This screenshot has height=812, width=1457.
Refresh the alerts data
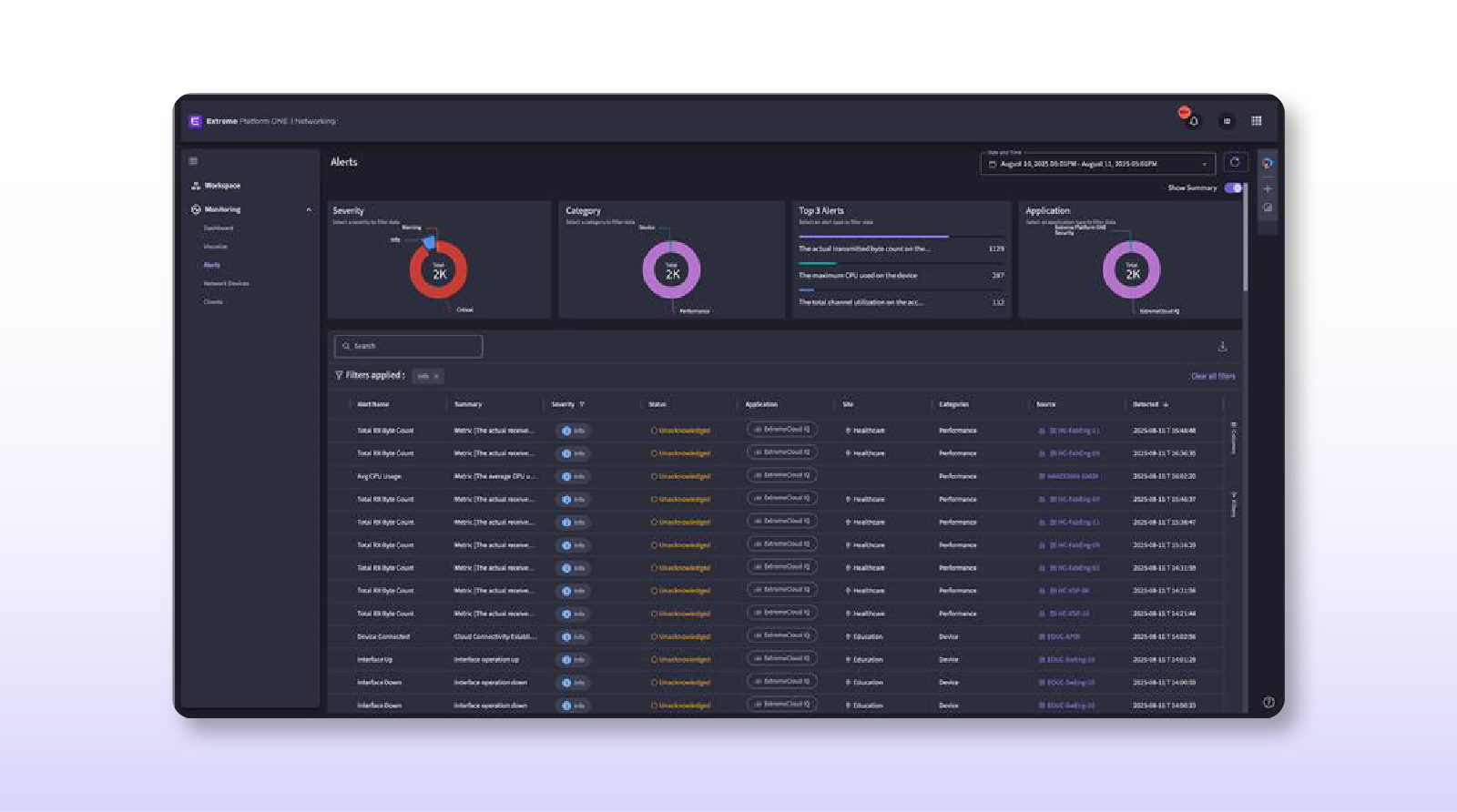1235,162
